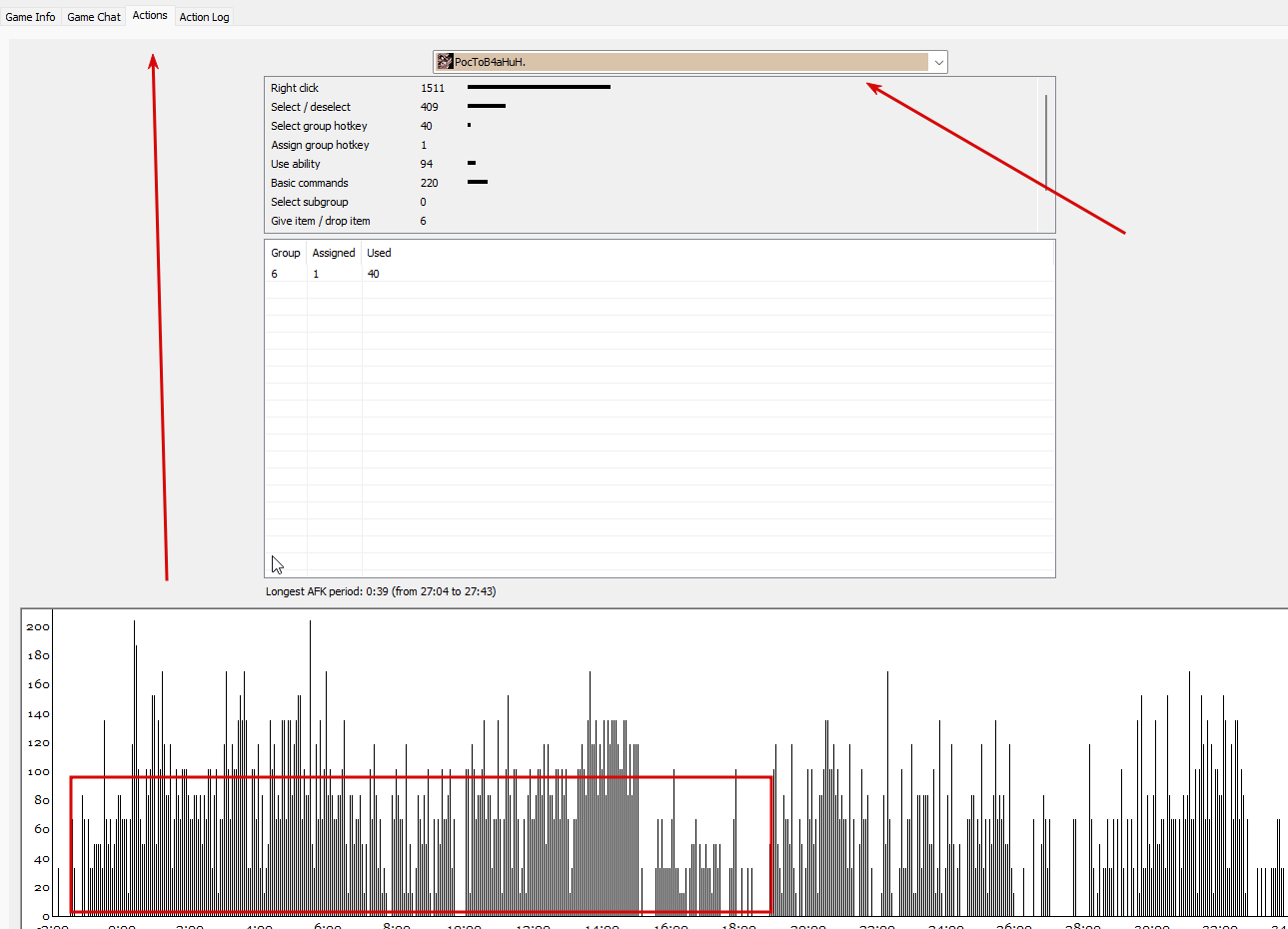Viewport: 1288px width, 929px height.
Task: Click the Right click action row
Action: pos(651,88)
